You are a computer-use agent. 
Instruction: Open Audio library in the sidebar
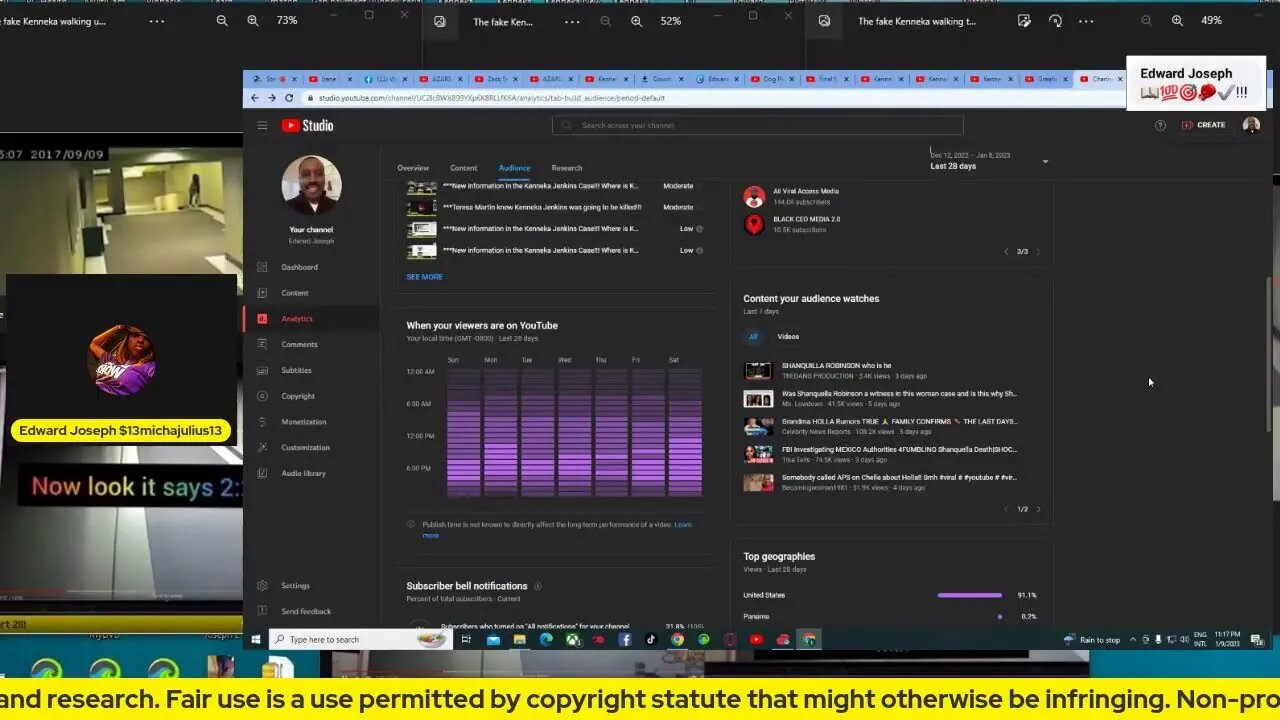(303, 473)
